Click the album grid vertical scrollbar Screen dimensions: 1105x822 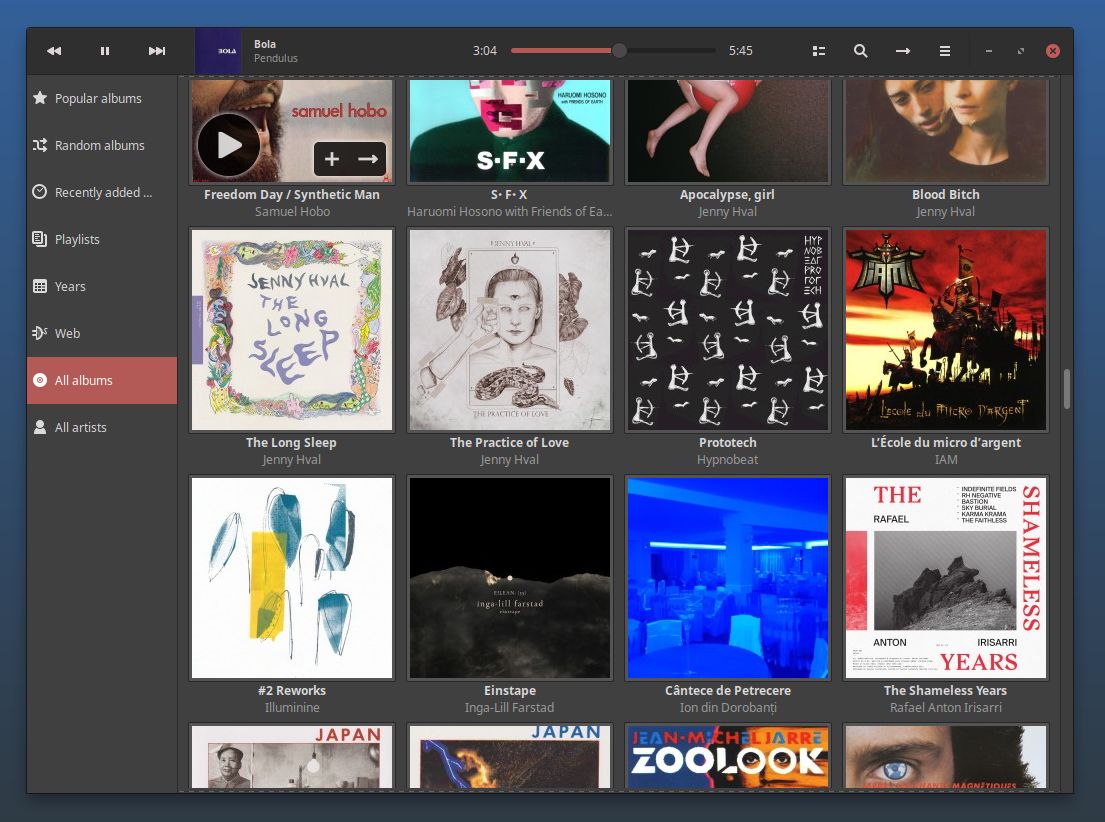point(1067,388)
